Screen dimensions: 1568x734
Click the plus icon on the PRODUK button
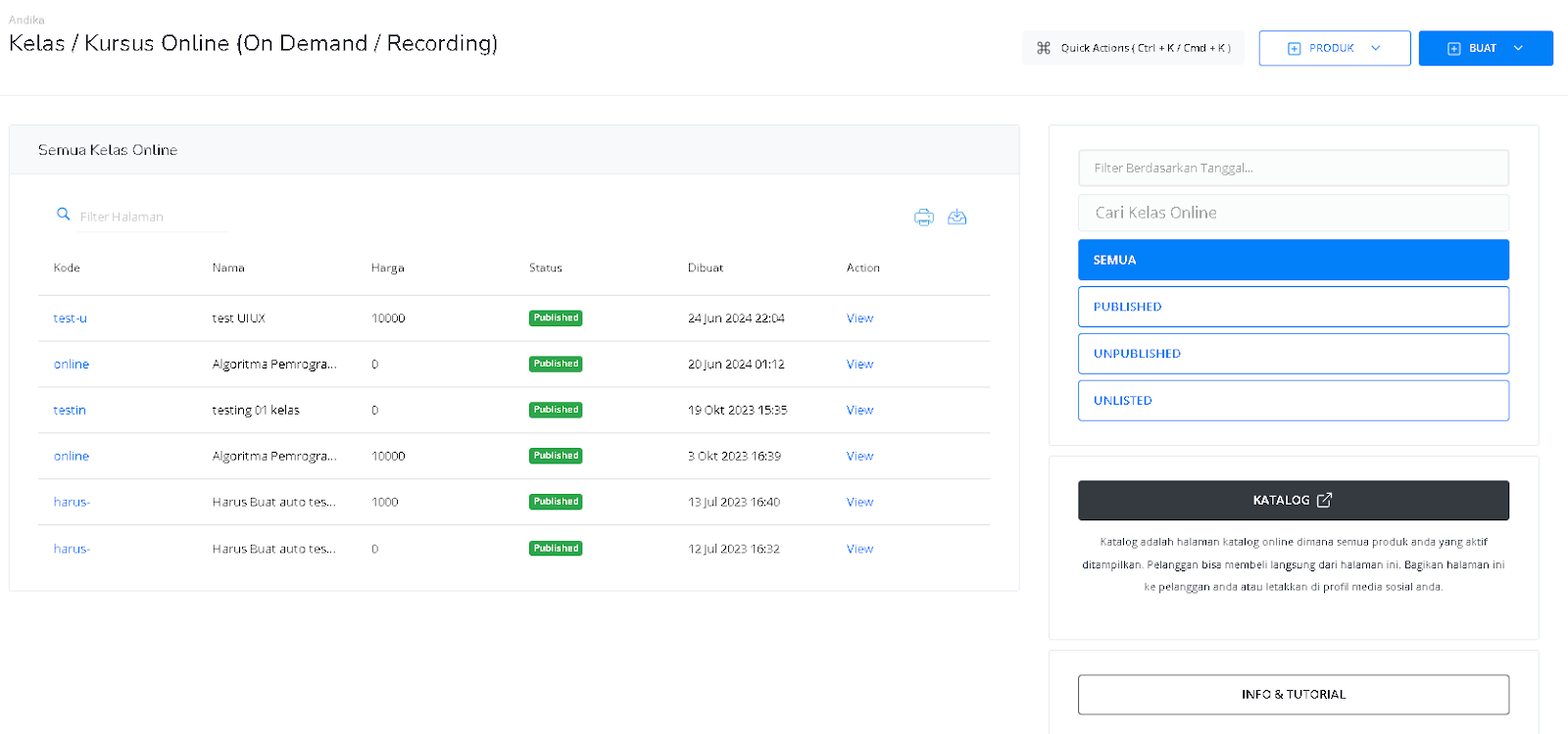coord(1294,48)
